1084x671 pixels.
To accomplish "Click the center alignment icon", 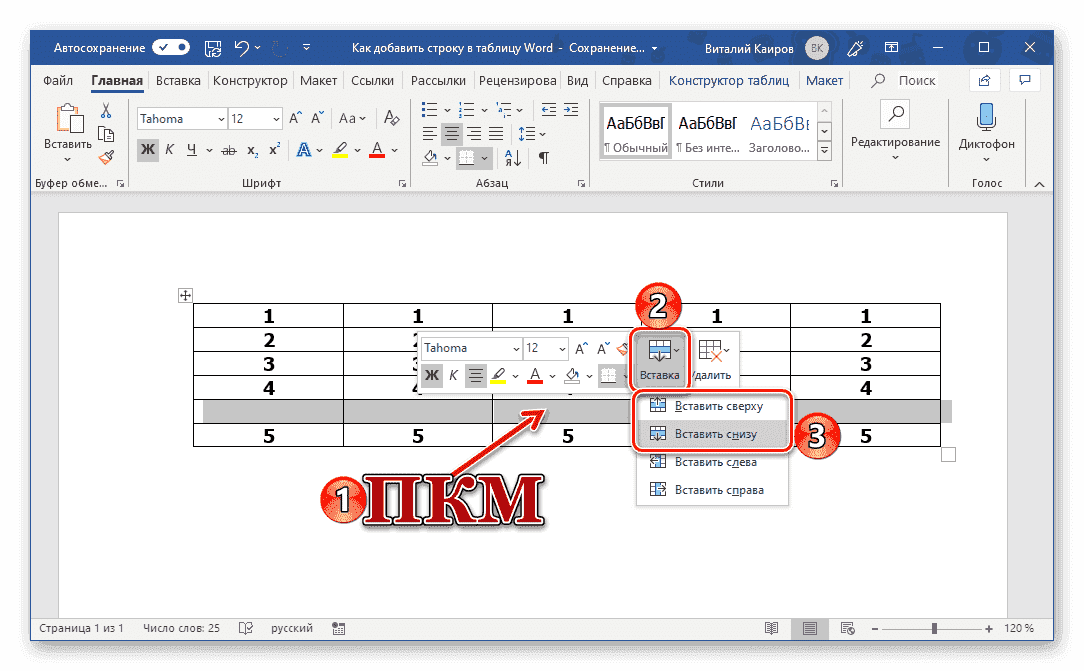I will [451, 132].
